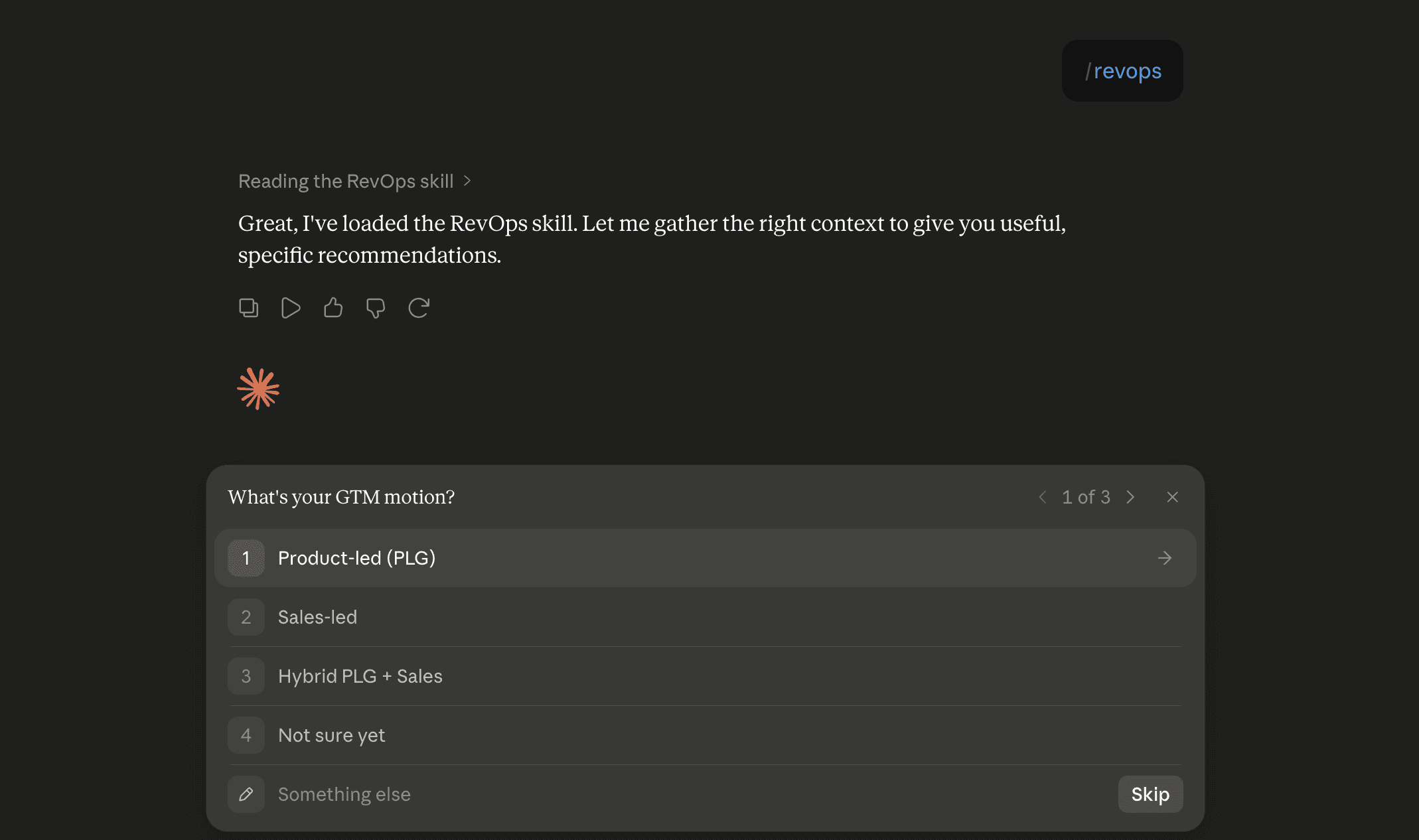Pick the Hybrid PLG + Sales option
This screenshot has width=1419, height=840.
pos(705,676)
